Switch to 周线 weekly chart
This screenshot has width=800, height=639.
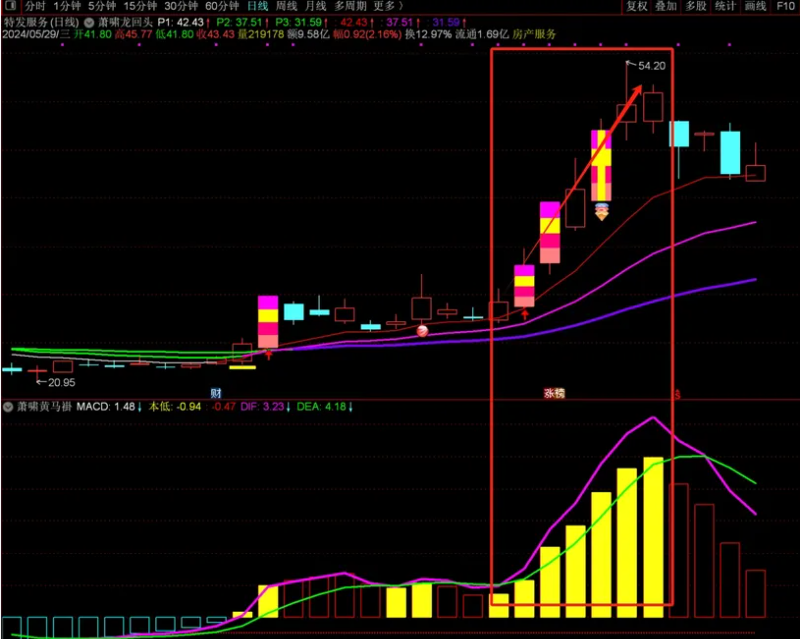(x=287, y=6)
